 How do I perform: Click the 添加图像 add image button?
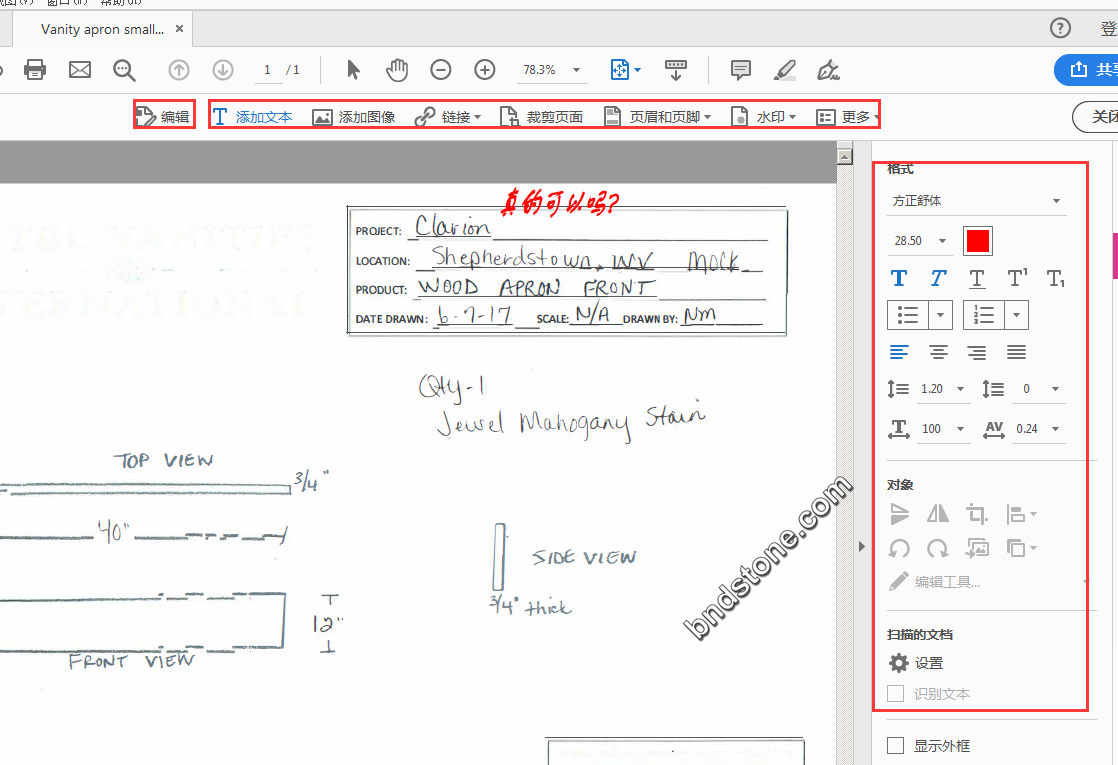pyautogui.click(x=354, y=117)
